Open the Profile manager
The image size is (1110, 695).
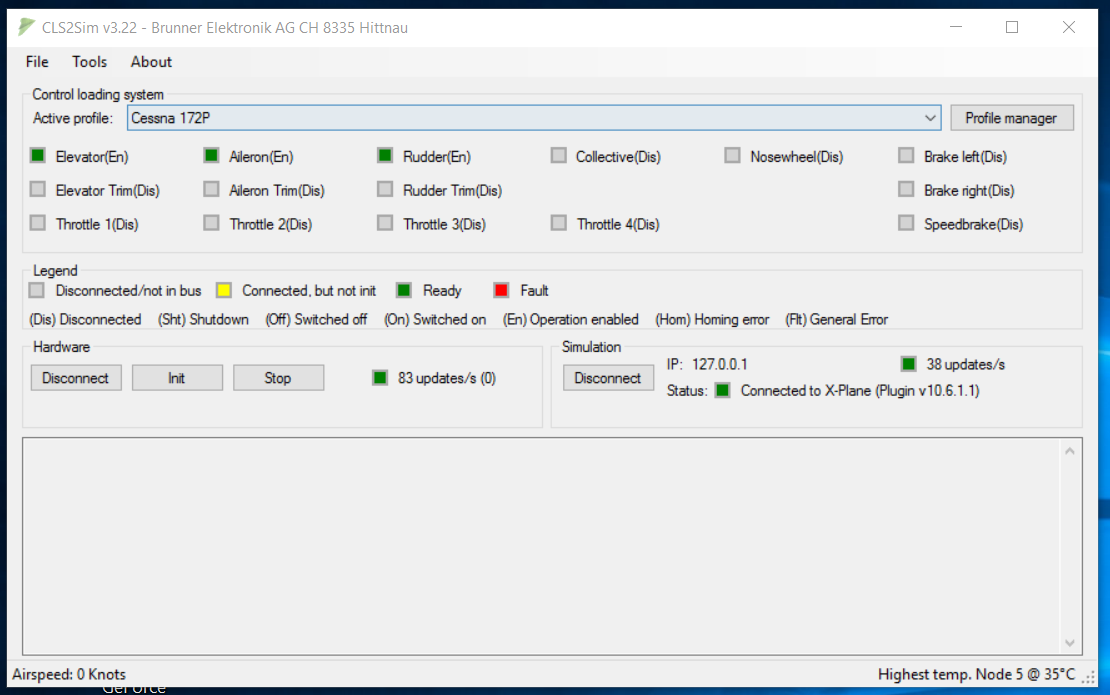pyautogui.click(x=1011, y=118)
